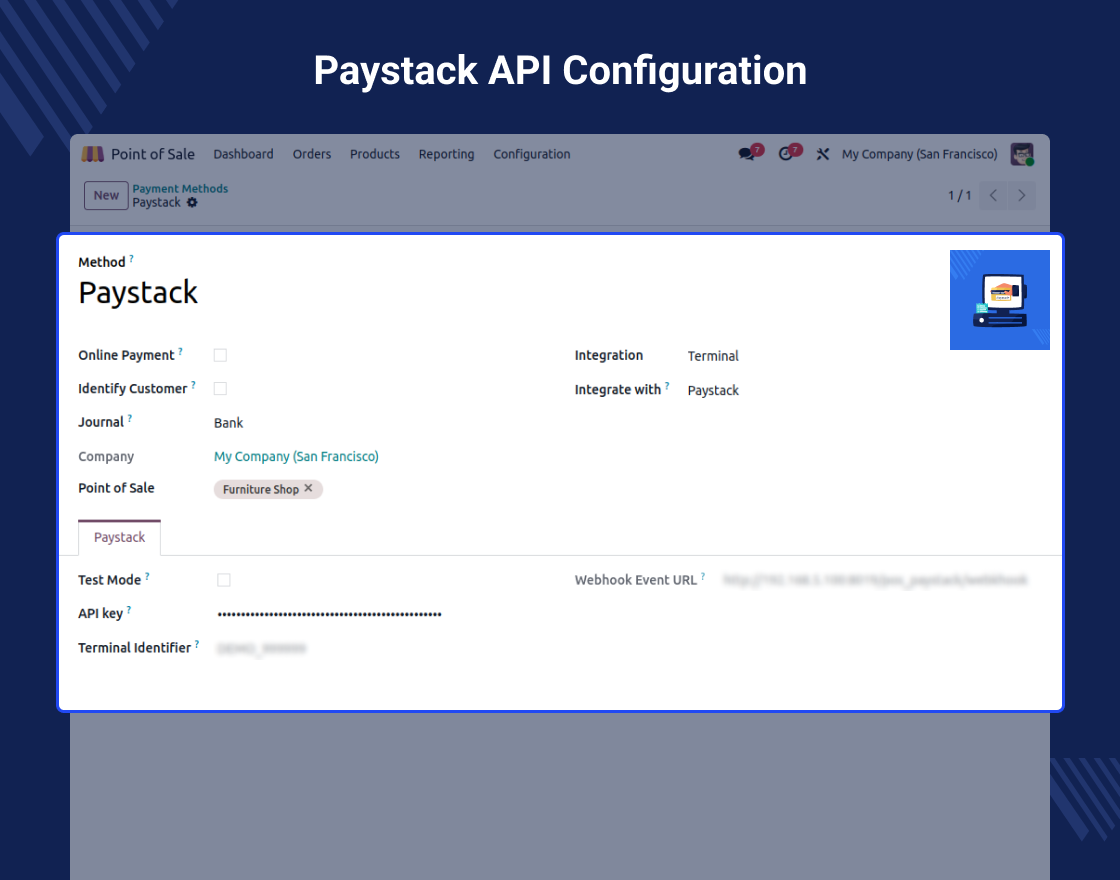Enable the Test Mode checkbox
1120x880 pixels.
224,580
